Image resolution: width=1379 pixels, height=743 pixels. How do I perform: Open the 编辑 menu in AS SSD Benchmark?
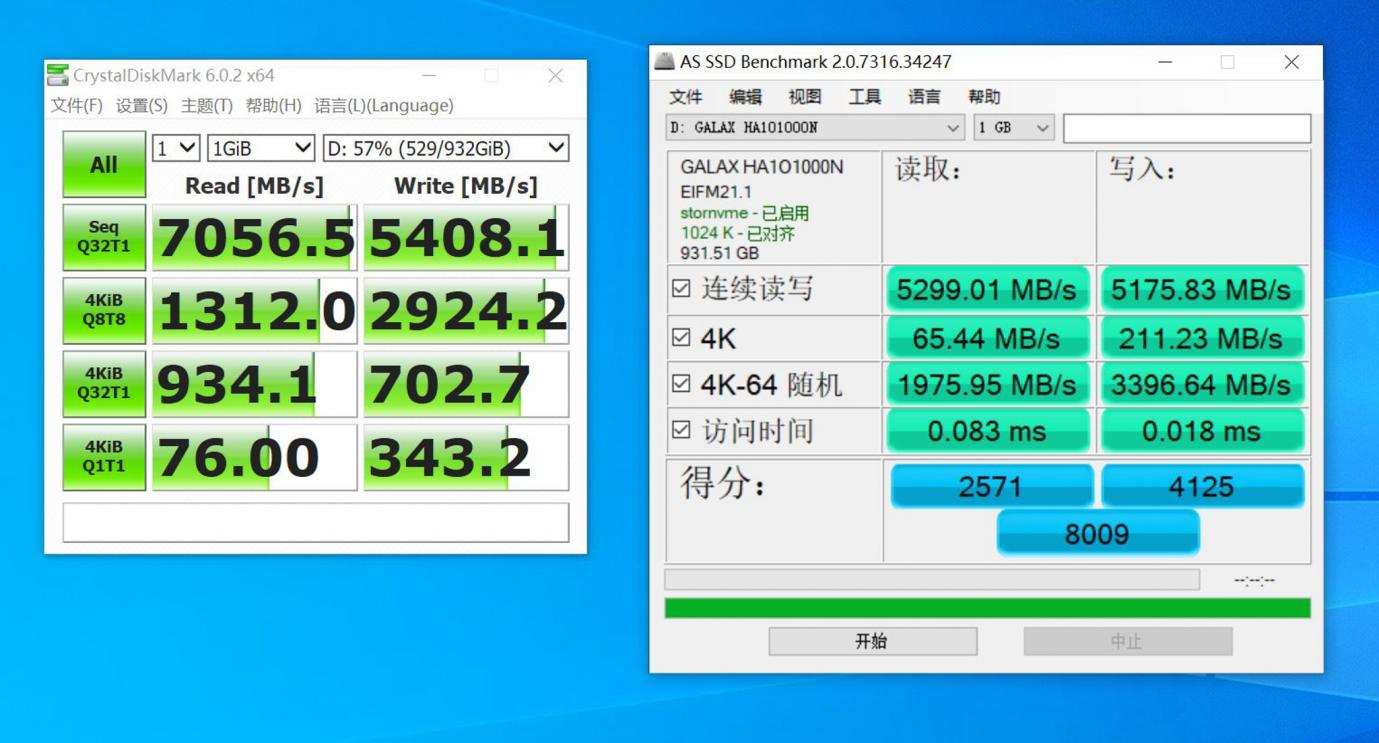(x=745, y=97)
